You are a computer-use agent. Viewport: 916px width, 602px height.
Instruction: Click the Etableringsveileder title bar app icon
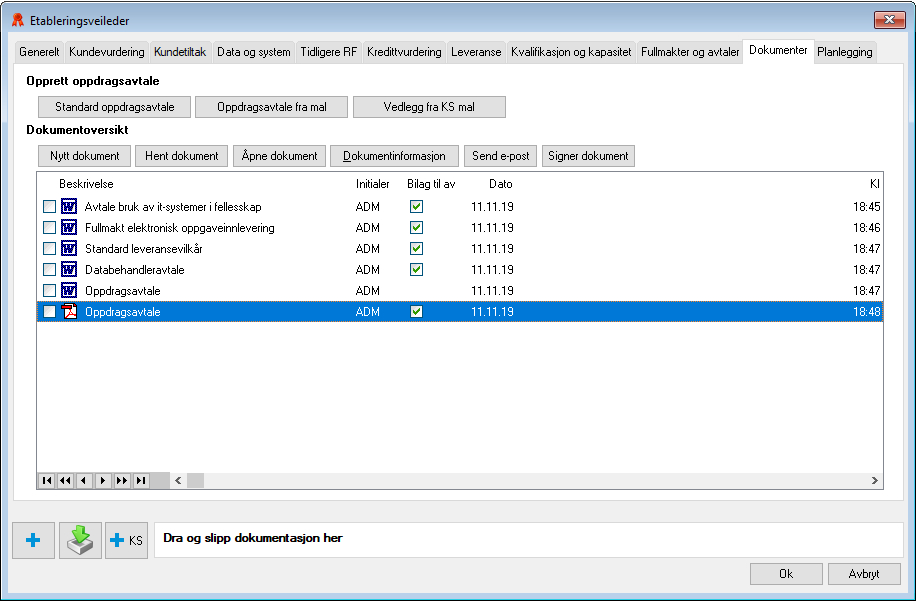click(x=18, y=20)
